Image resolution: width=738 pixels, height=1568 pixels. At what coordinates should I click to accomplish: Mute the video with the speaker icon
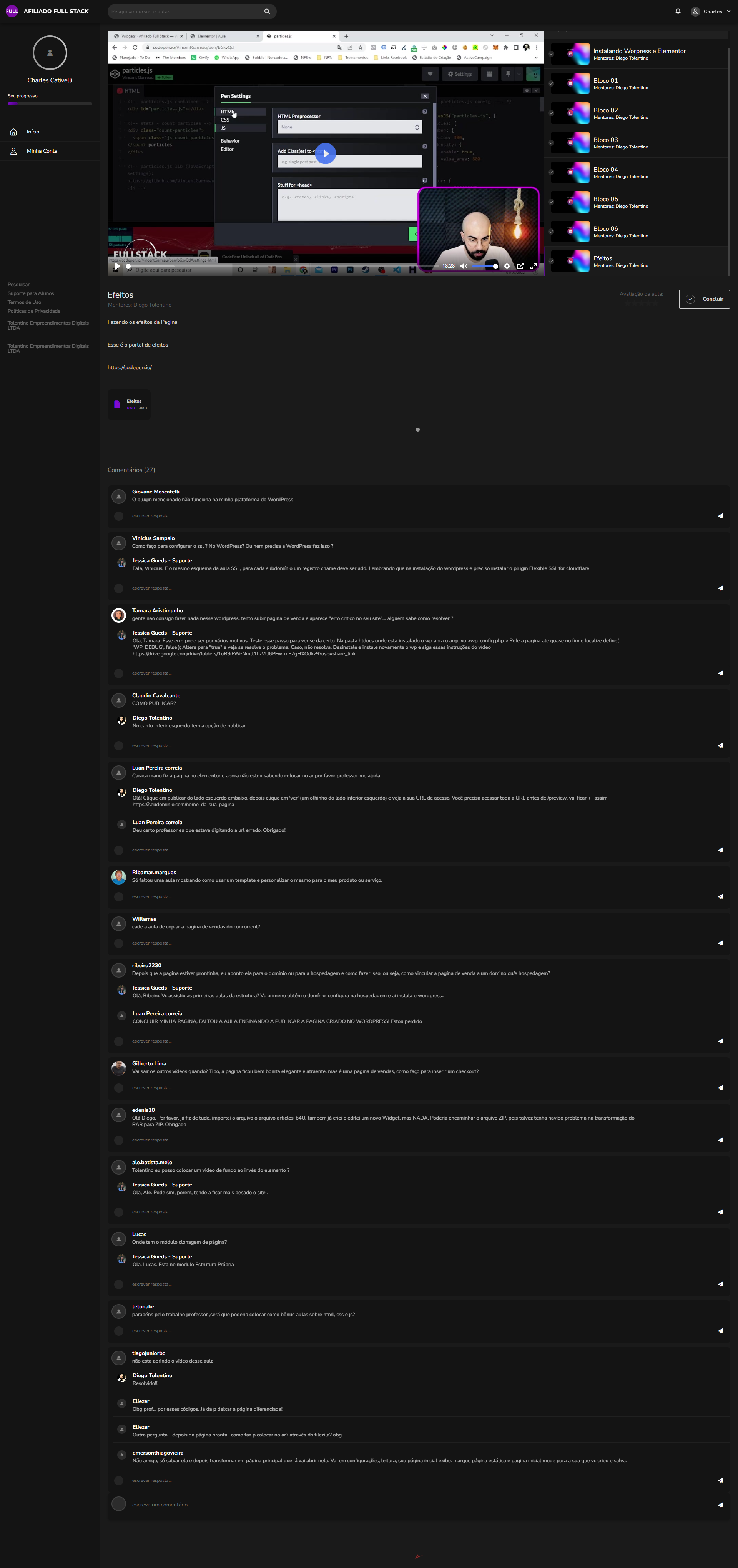pyautogui.click(x=464, y=266)
